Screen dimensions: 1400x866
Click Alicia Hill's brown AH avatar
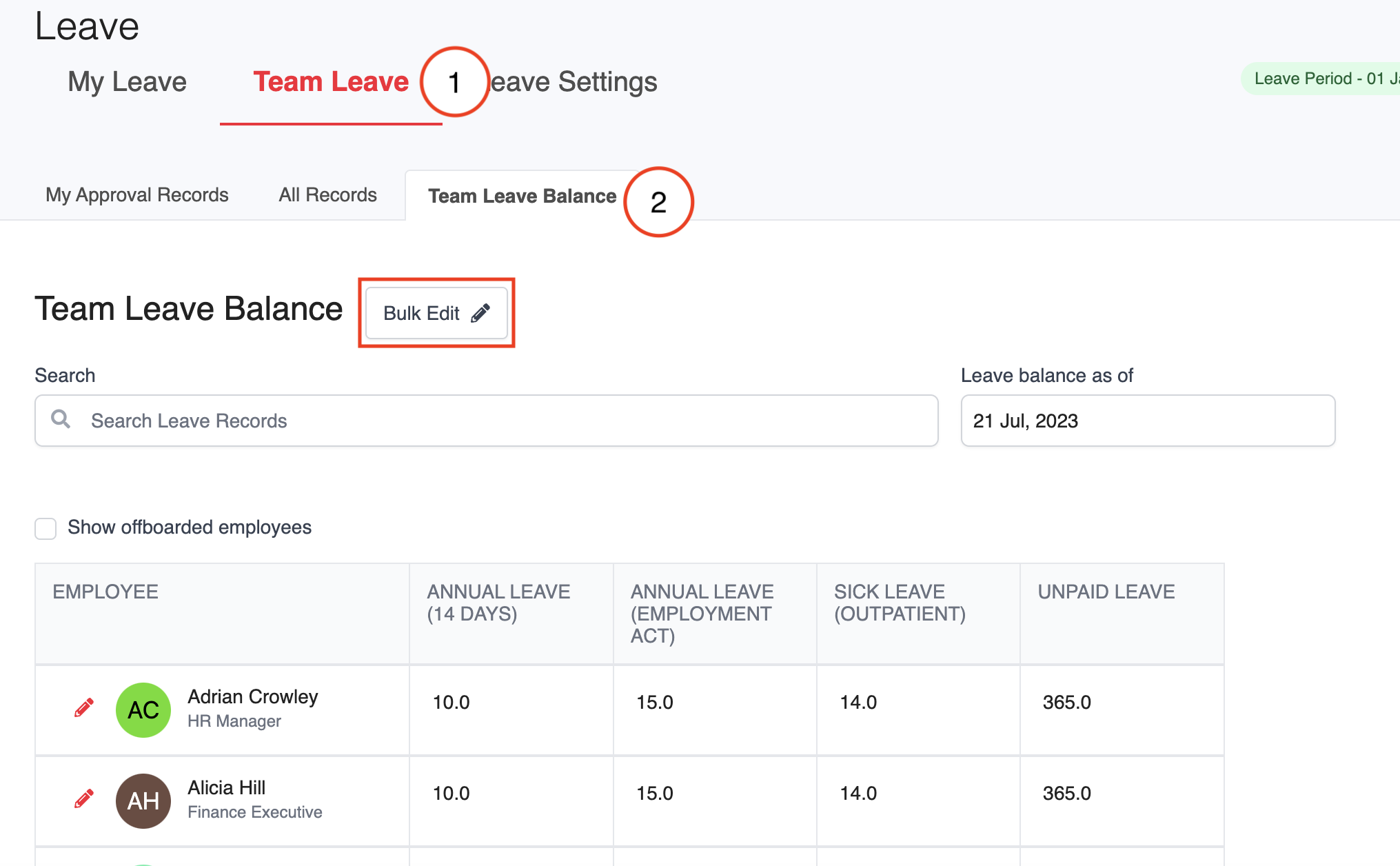(143, 801)
